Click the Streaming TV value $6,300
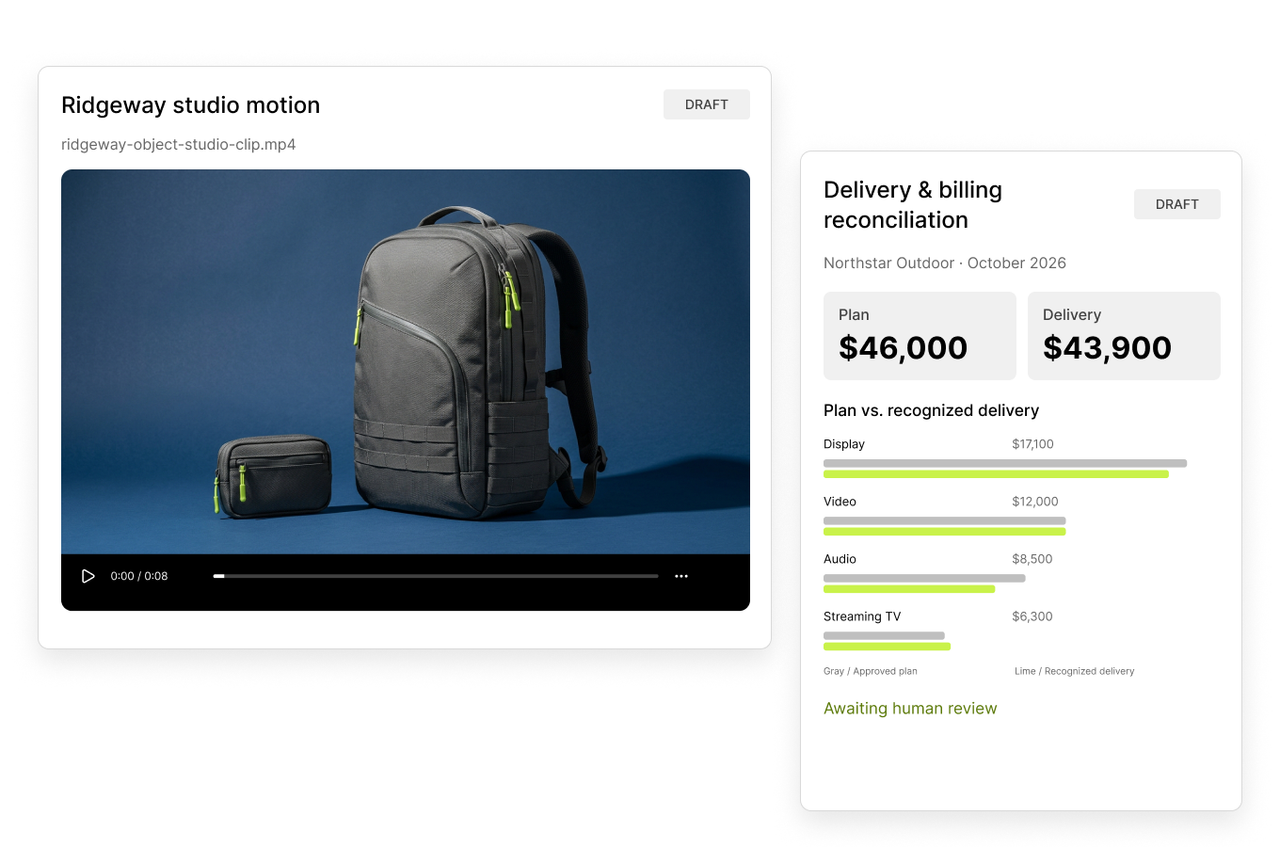 (1032, 616)
